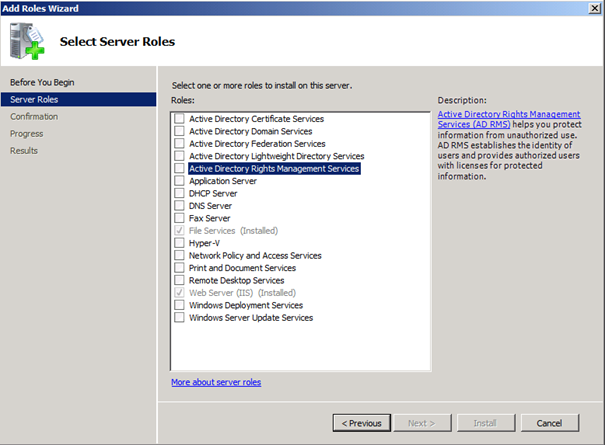Open the AD RMS description link
Image resolution: width=605 pixels, height=445 pixels.
point(509,119)
